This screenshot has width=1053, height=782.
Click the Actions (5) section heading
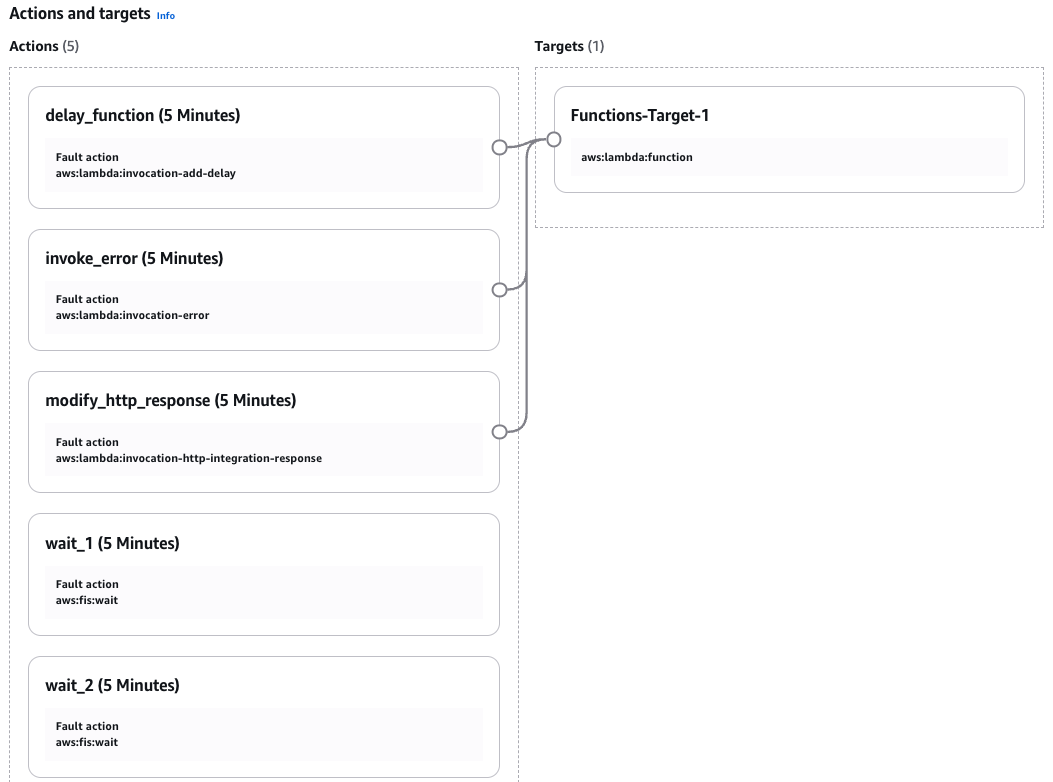(x=43, y=46)
